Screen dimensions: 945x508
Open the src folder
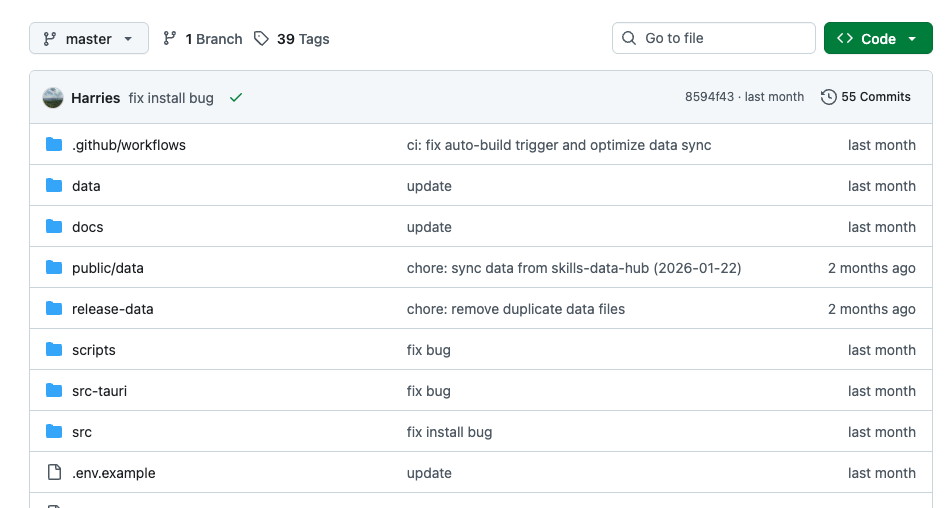coord(82,432)
